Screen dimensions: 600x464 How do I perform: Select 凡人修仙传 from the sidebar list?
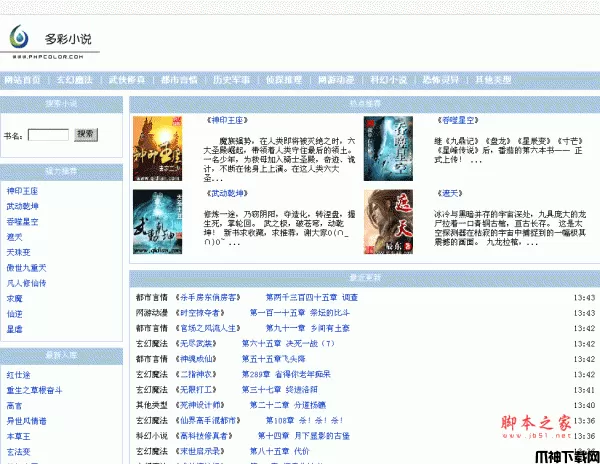(x=26, y=284)
